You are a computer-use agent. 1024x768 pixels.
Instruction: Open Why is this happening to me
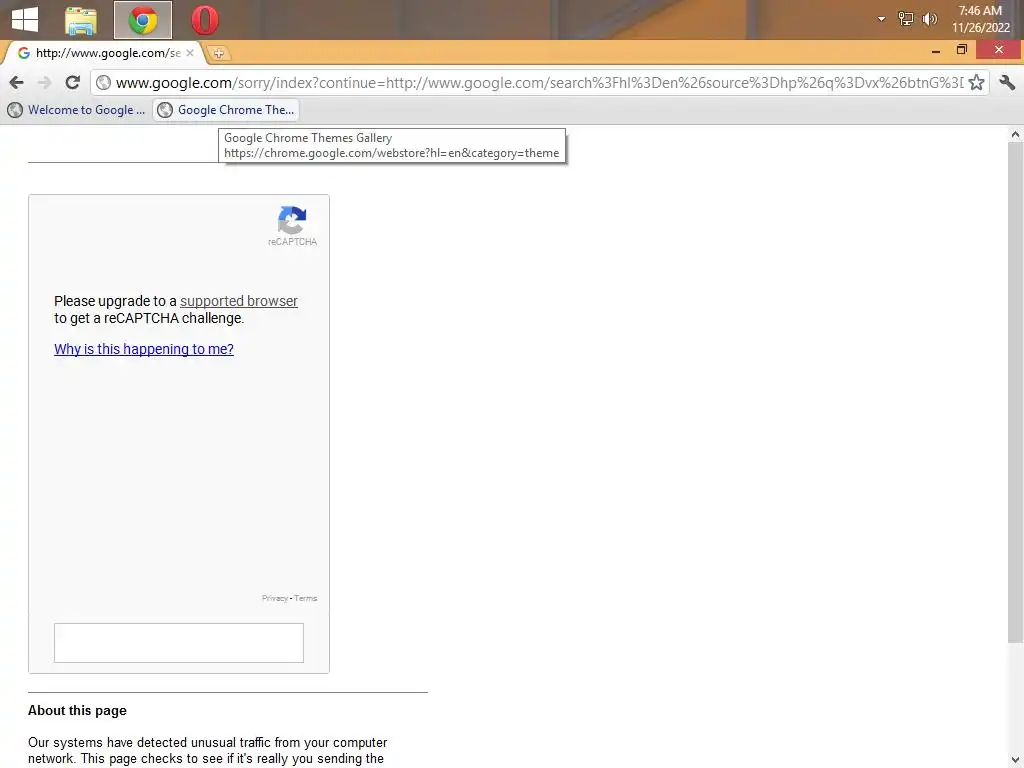144,349
